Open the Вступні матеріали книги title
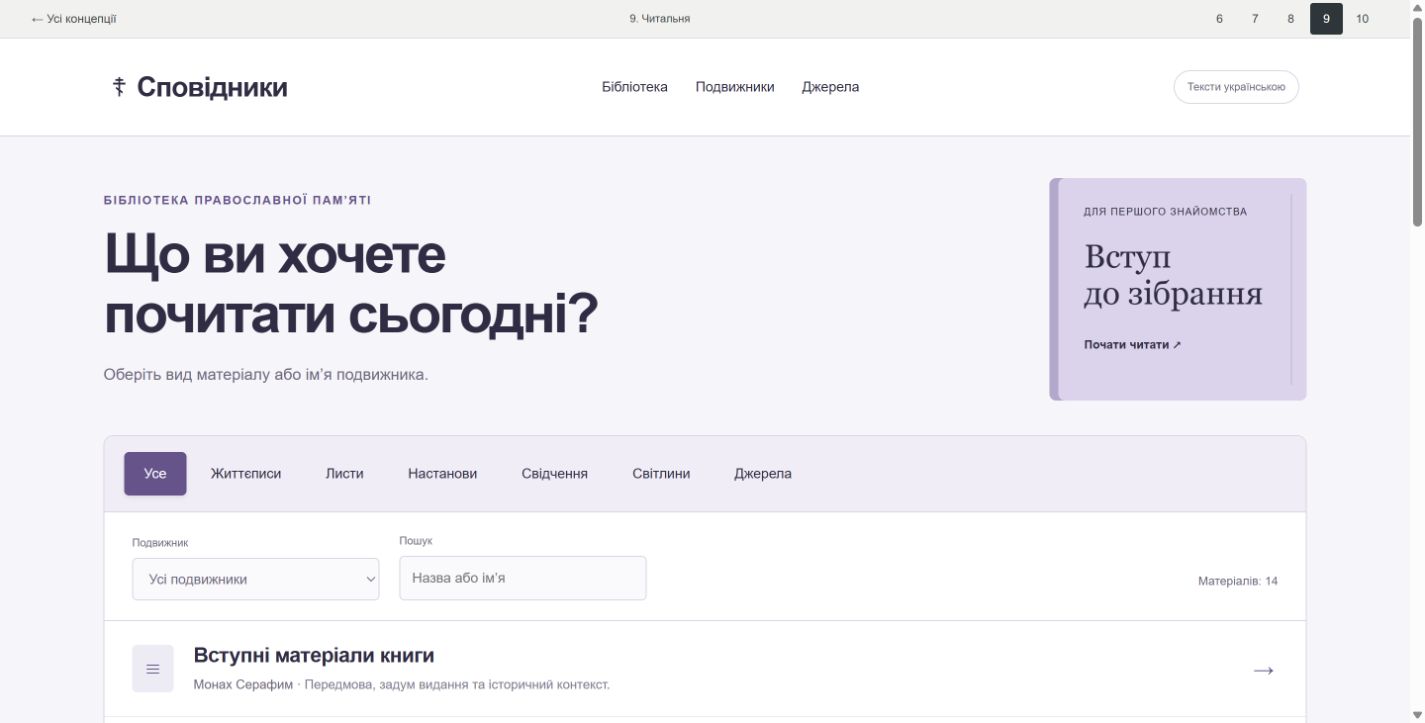The width and height of the screenshot is (1425, 723). 314,656
